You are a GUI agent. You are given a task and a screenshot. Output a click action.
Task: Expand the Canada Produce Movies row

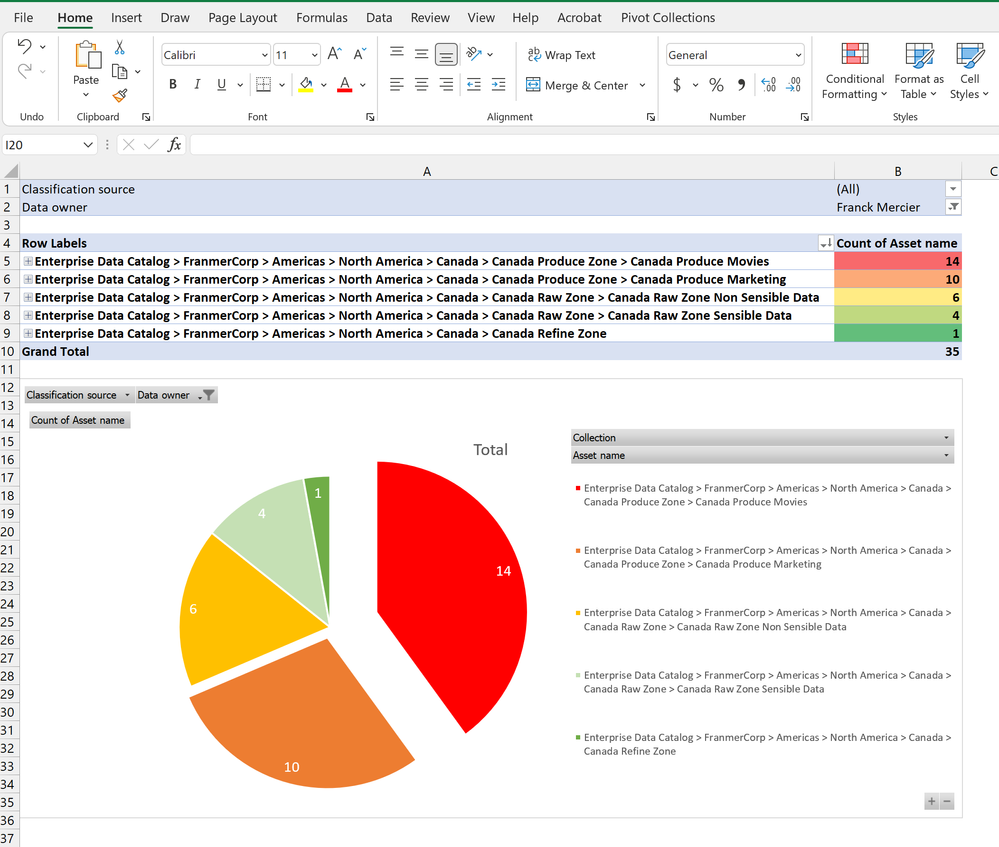pyautogui.click(x=28, y=261)
